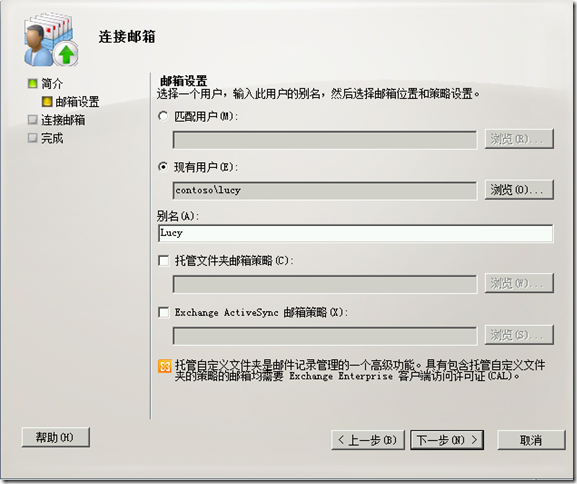The height and width of the screenshot is (484, 577).
Task: Click the ActiveSync mailbox policy text field
Action: (x=325, y=336)
